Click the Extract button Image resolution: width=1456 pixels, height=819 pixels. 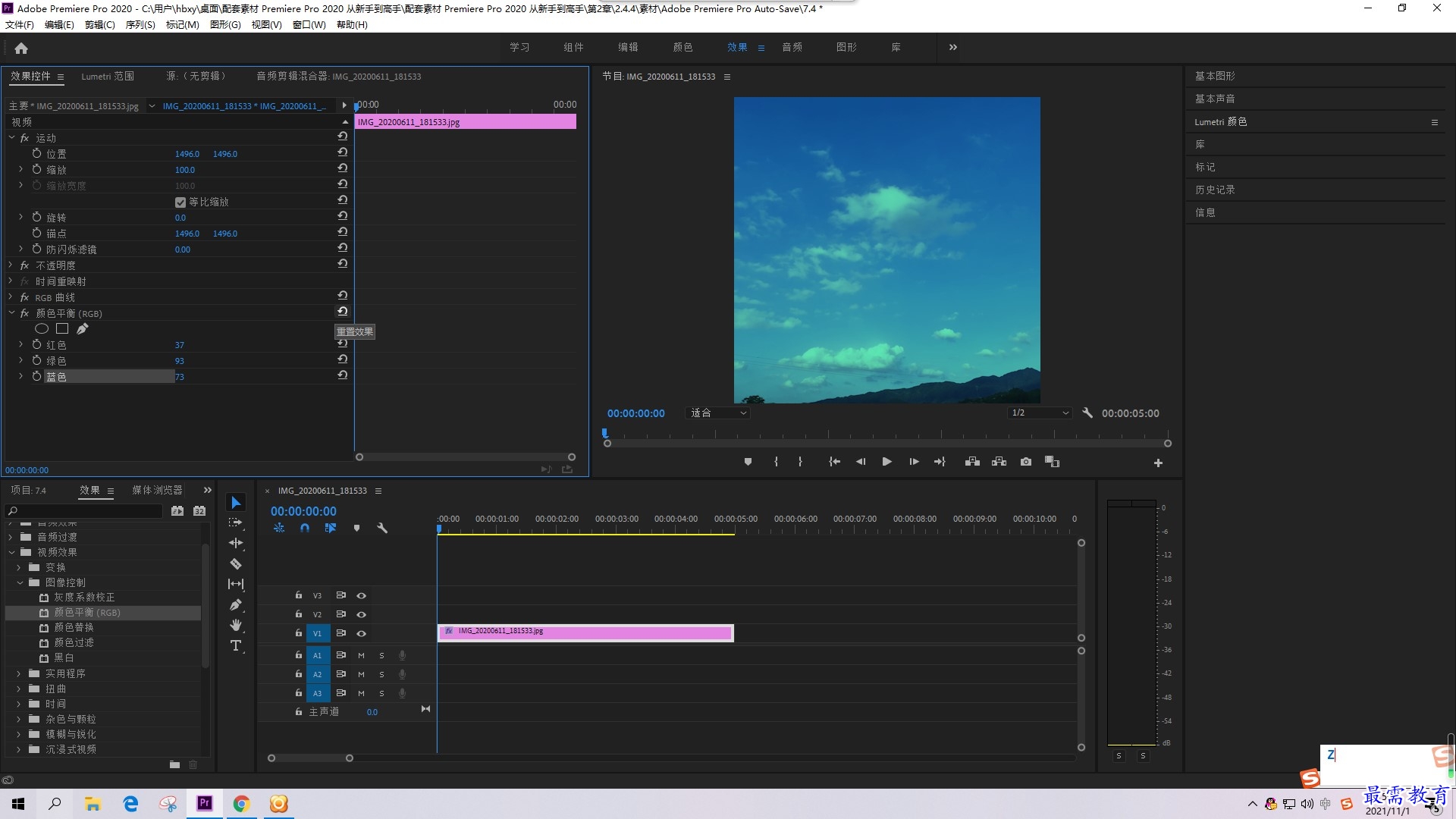999,462
